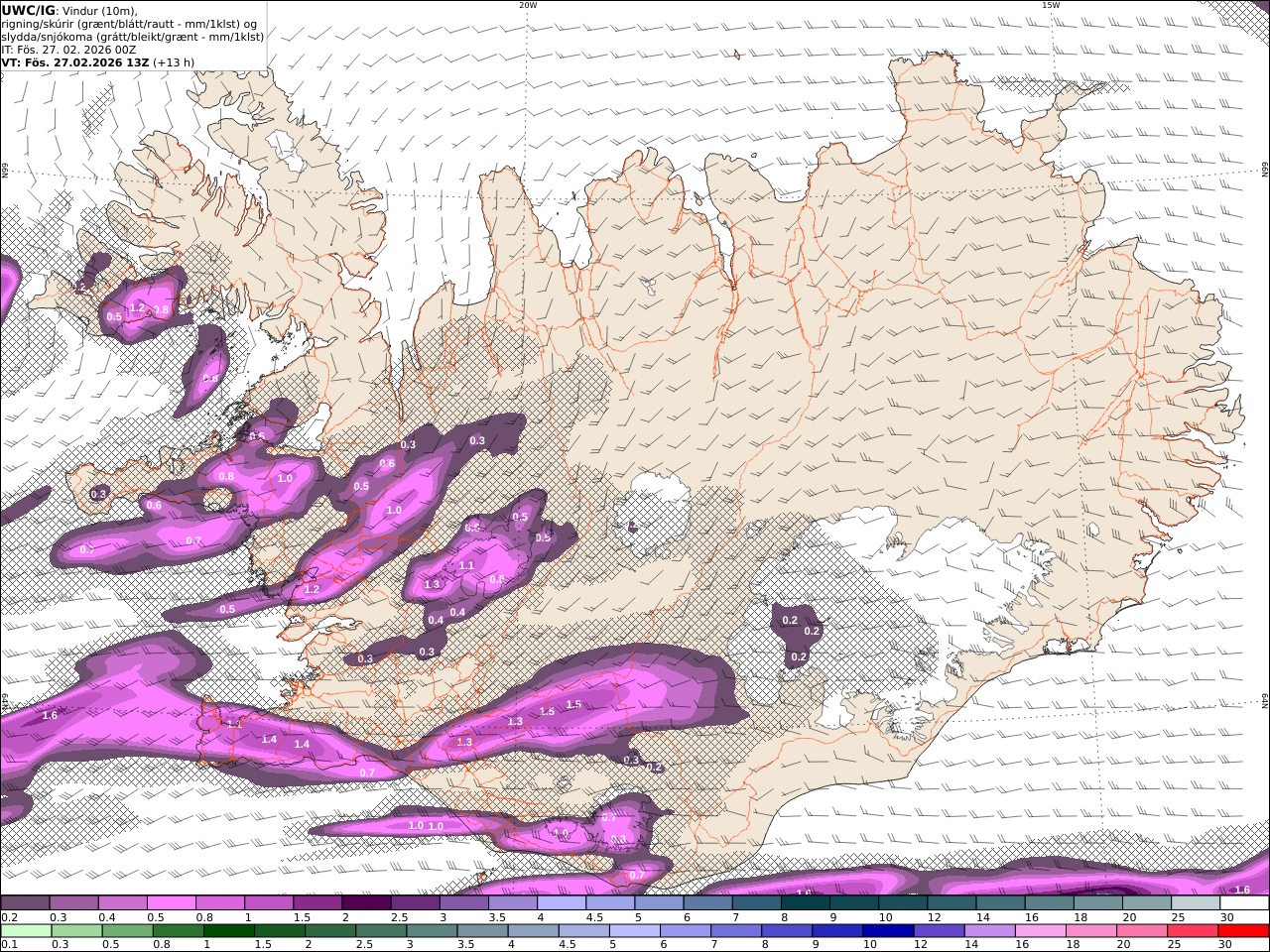
Task: Click the lower-legend pink swatch between 20 and 25
Action: tap(1141, 931)
